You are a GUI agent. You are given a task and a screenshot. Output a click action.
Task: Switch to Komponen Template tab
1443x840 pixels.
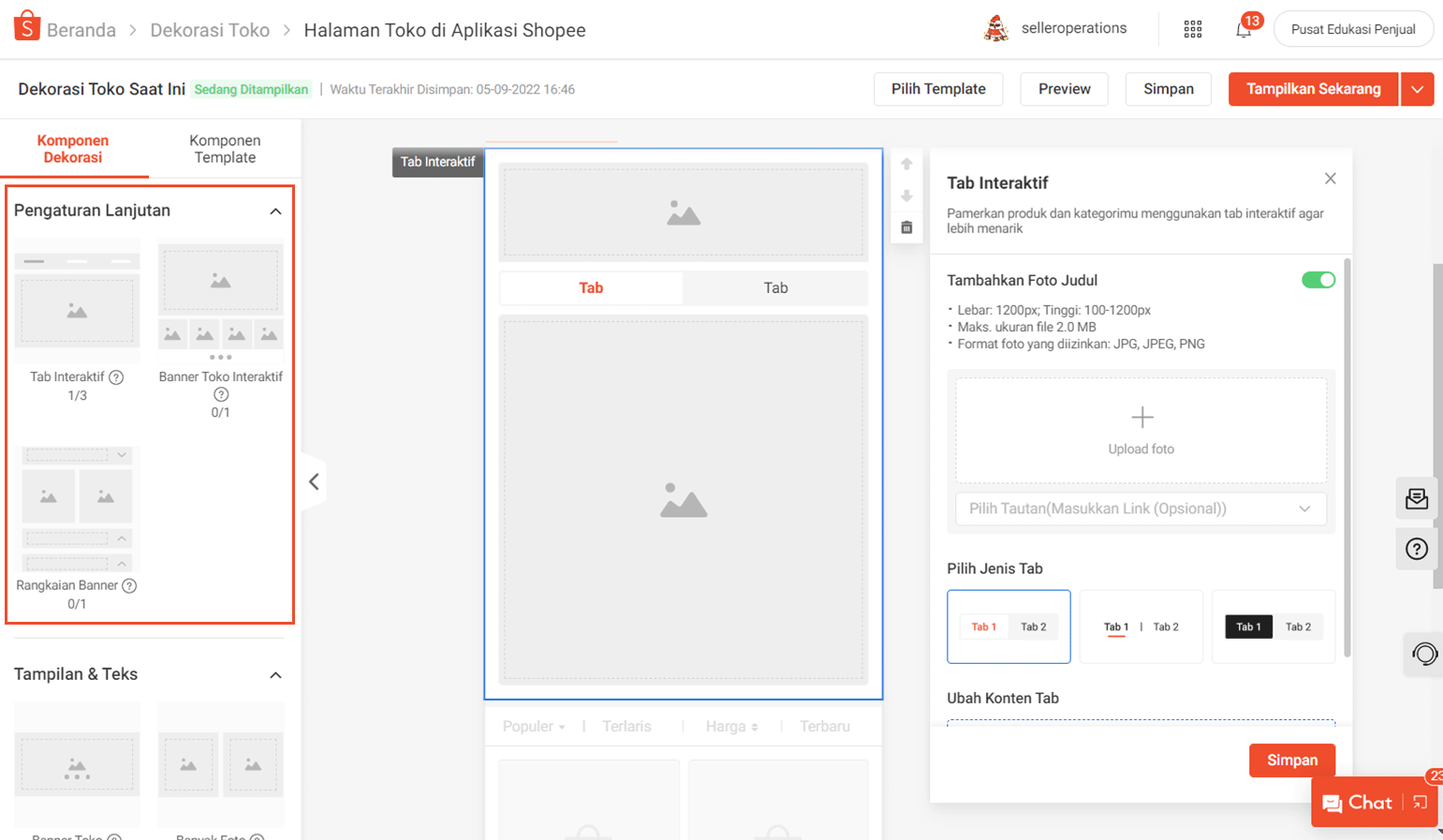tap(225, 149)
